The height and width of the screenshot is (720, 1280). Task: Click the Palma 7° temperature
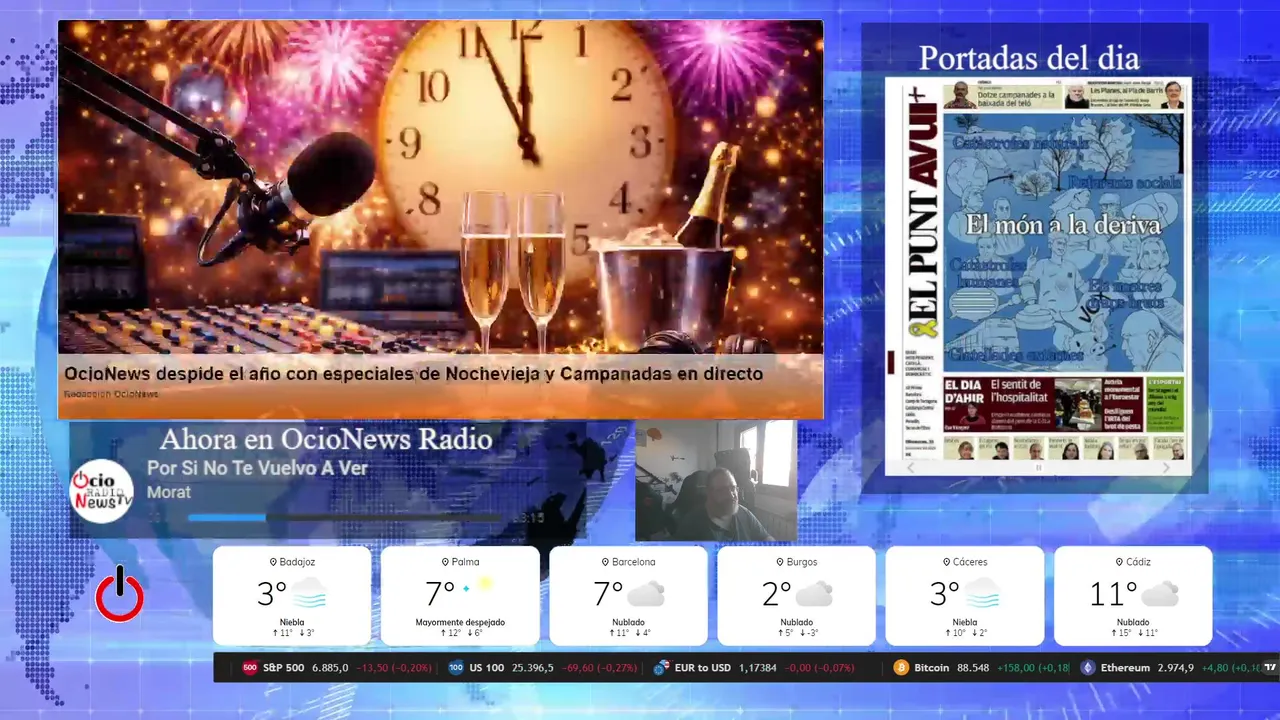440,594
